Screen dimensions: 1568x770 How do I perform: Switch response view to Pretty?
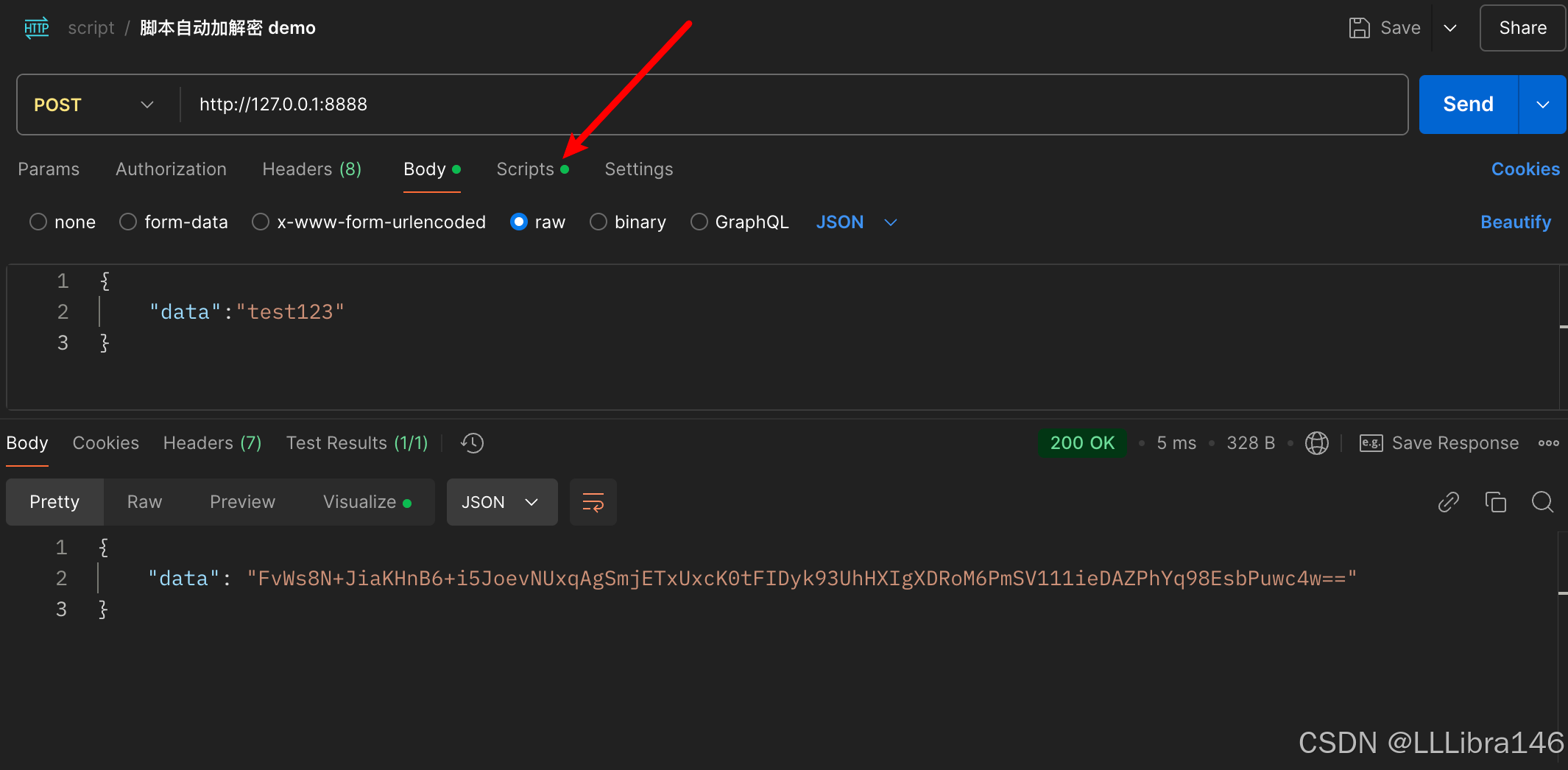click(54, 502)
